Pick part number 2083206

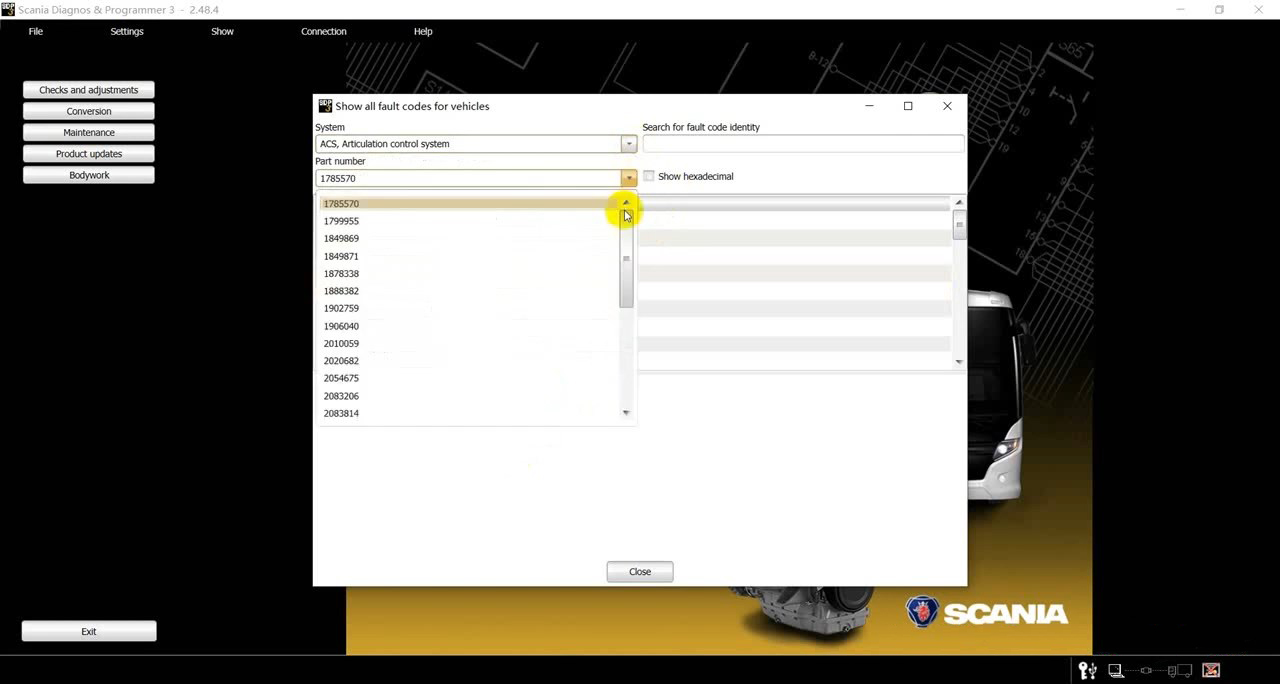pos(469,396)
